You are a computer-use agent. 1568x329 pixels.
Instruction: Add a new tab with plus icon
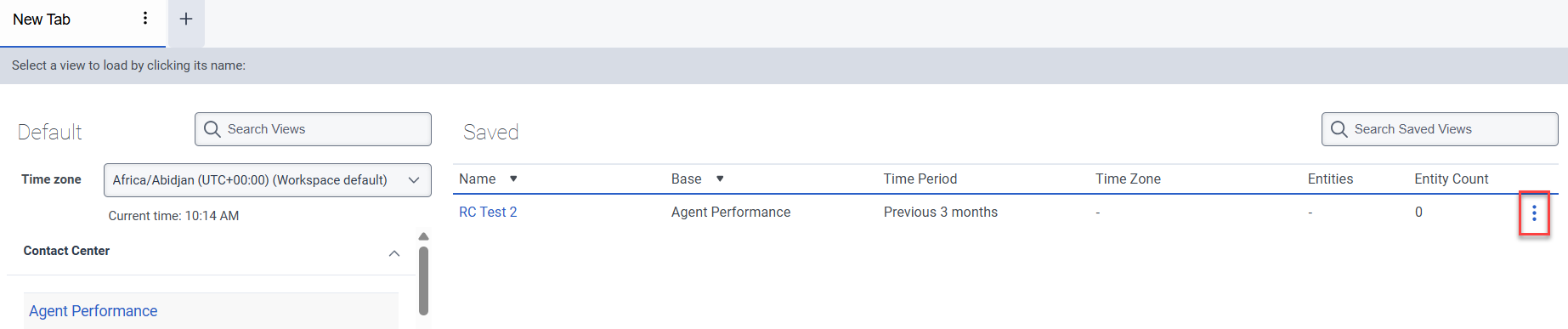pyautogui.click(x=186, y=19)
